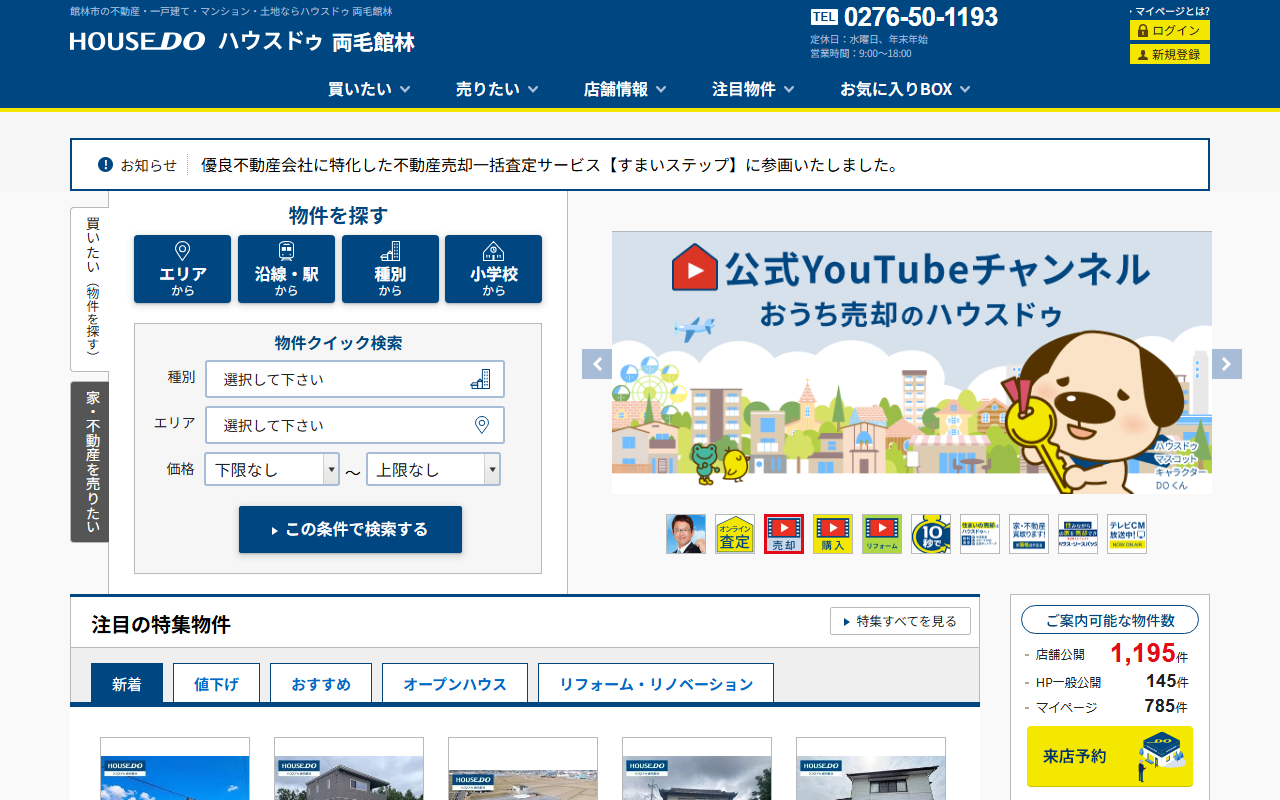Go to previous banner slide arrow

[x=597, y=364]
